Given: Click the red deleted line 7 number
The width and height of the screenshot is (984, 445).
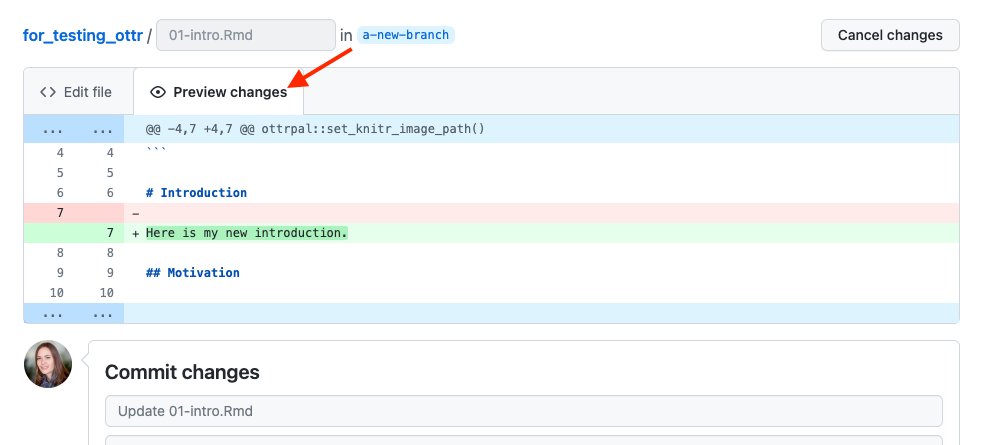Looking at the screenshot, I should pos(60,213).
